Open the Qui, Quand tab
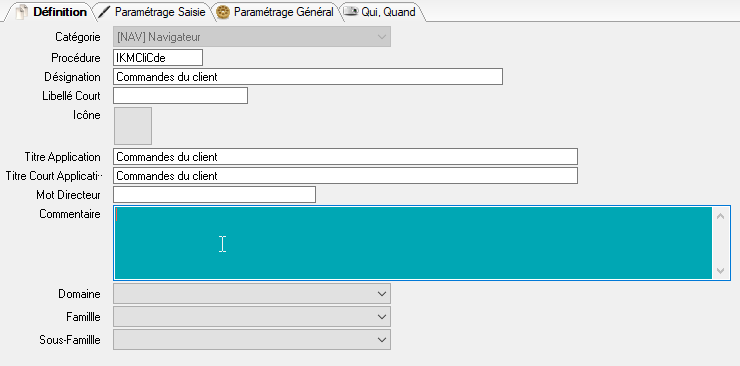Screen dimensions: 740x366 382,12
